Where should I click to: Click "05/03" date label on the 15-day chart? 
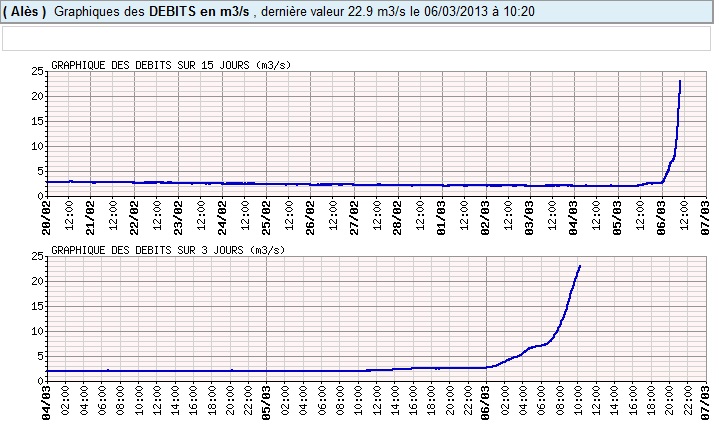pos(618,218)
